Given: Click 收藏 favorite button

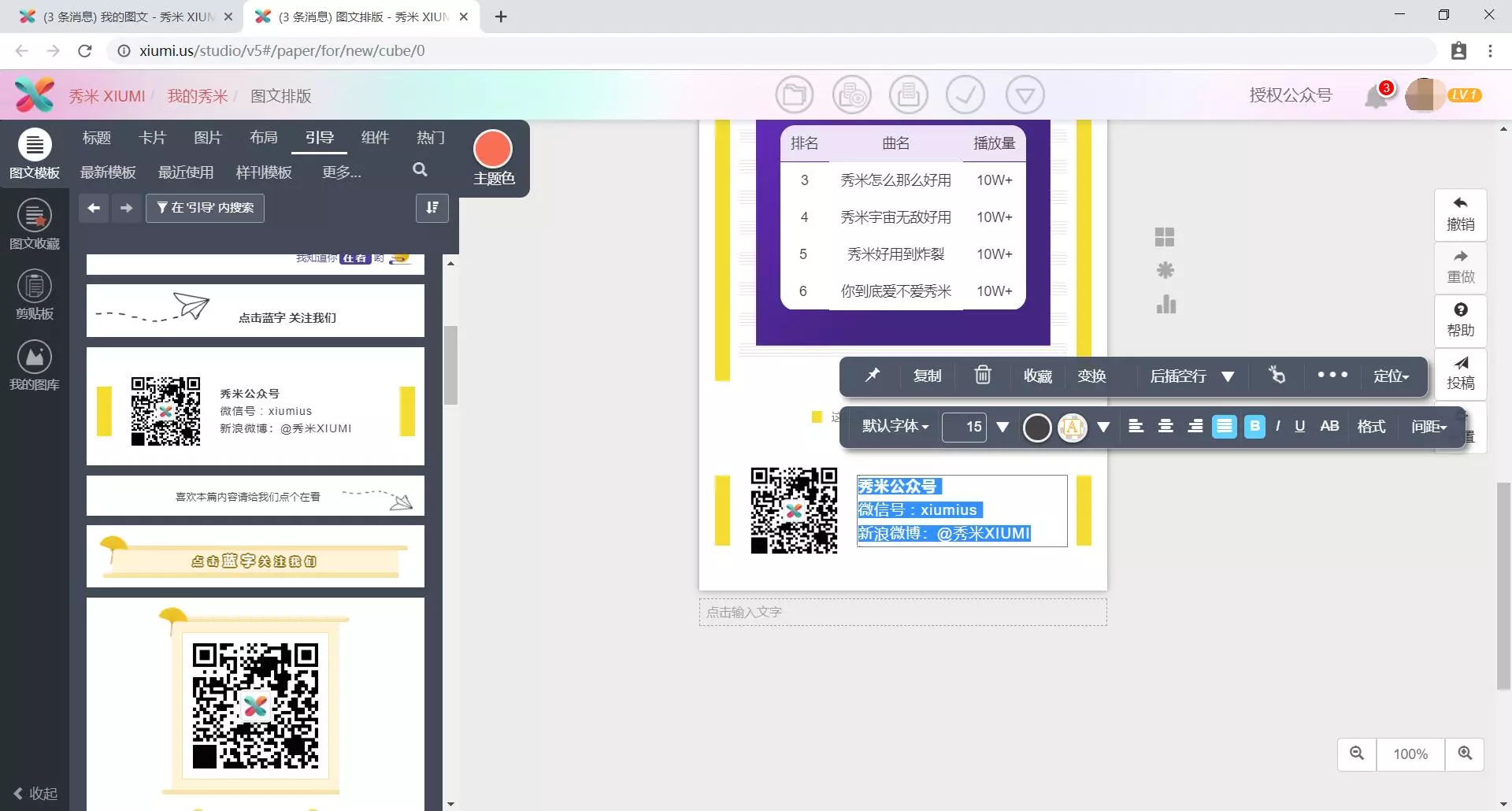Looking at the screenshot, I should click(1038, 376).
